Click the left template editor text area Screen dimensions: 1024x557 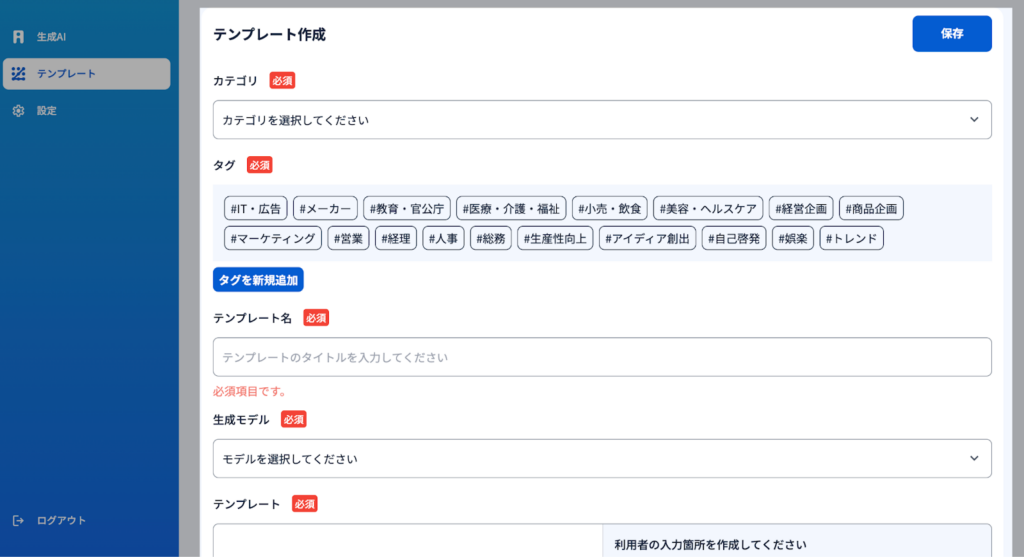click(x=407, y=540)
